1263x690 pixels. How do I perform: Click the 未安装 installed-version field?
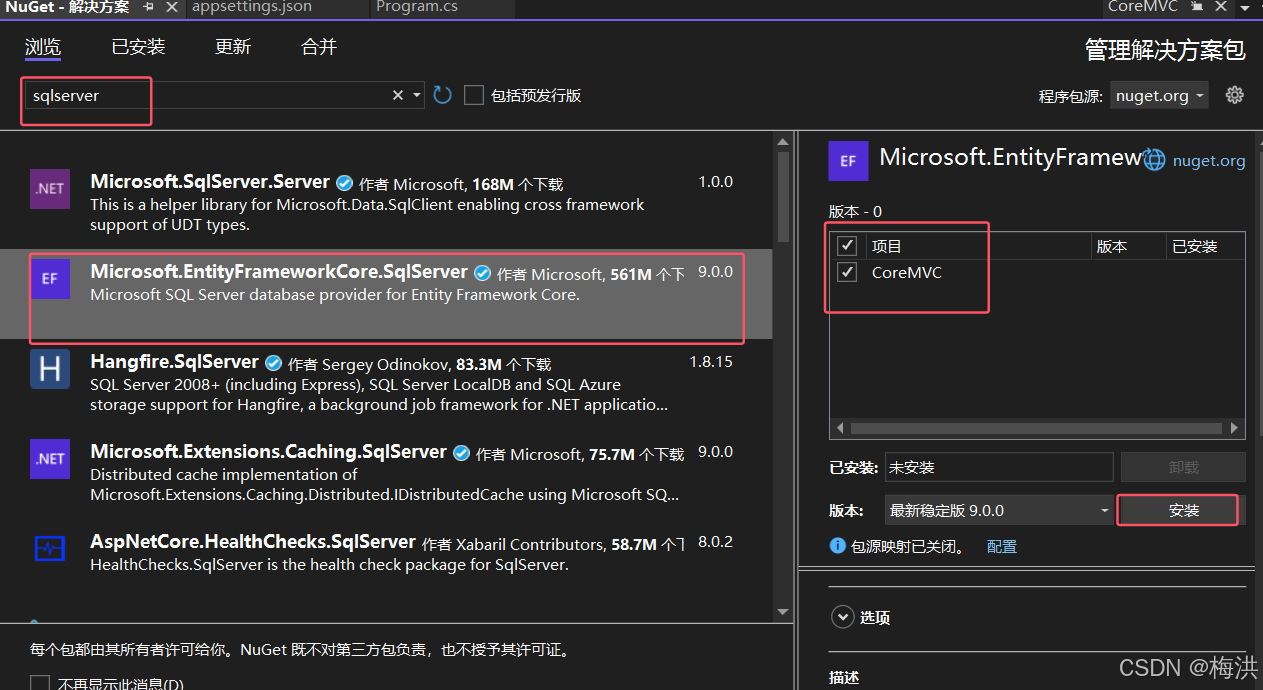[x=999, y=467]
